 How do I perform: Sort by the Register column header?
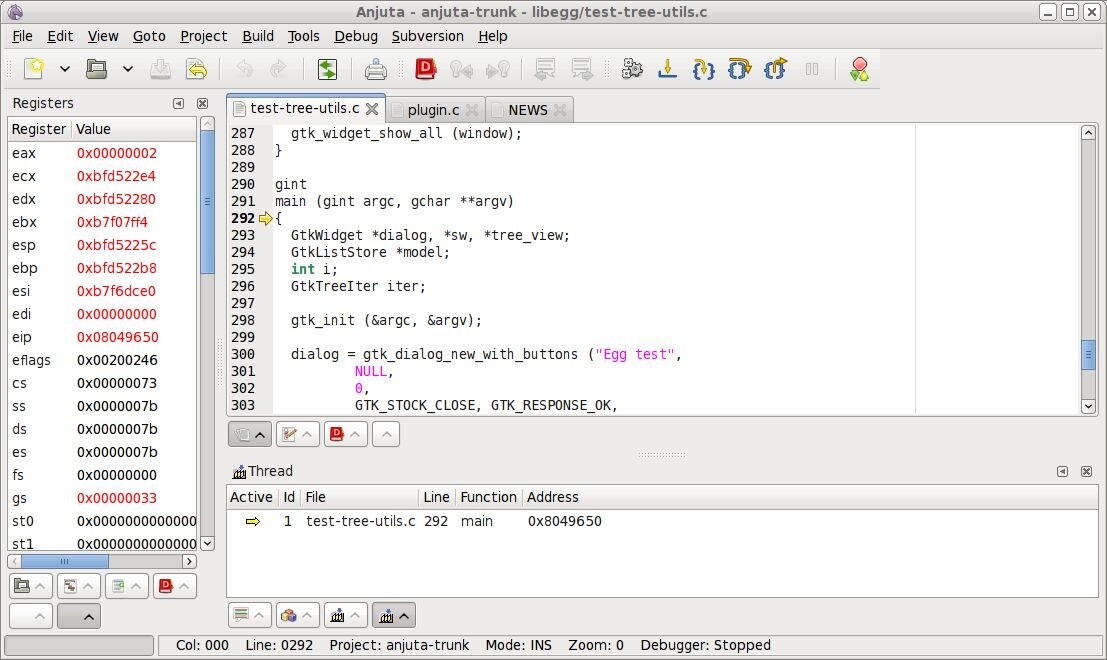click(39, 129)
